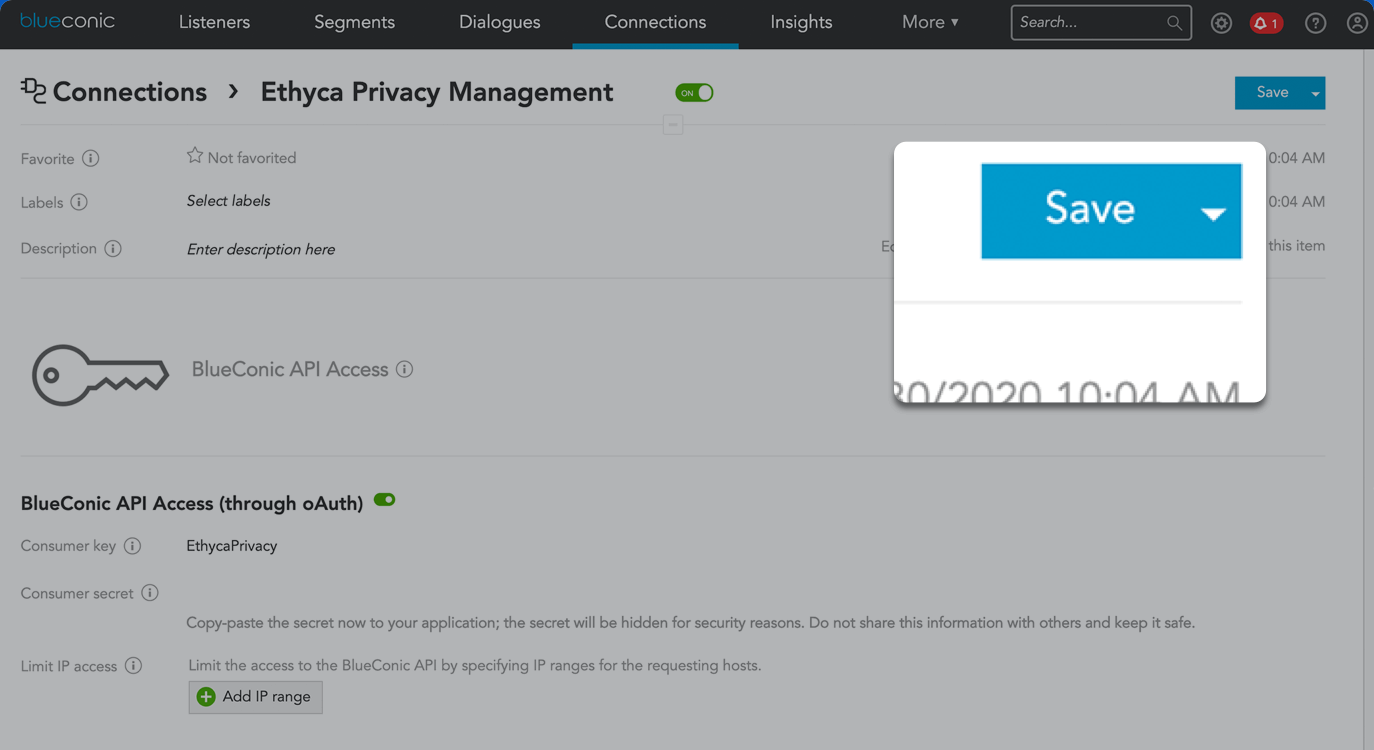Select the Connections tab

point(655,22)
